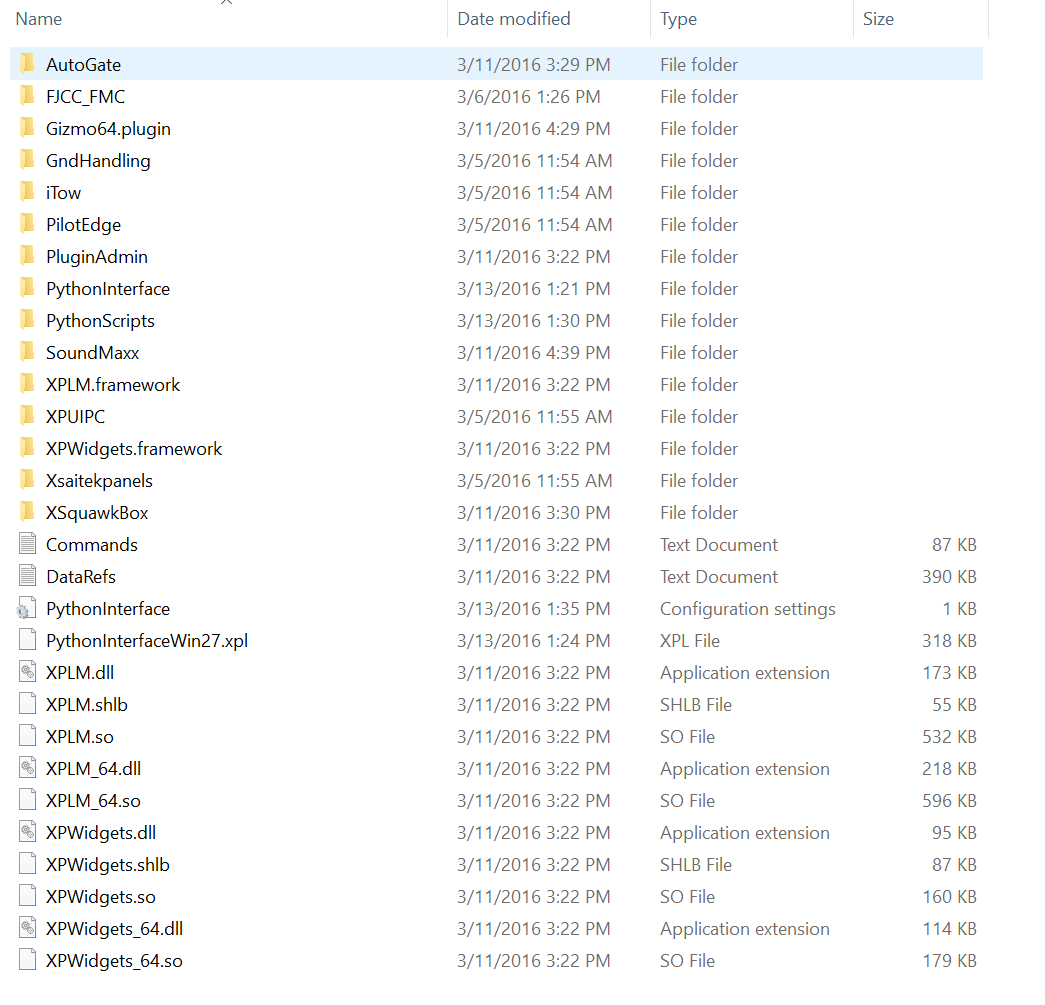Viewport: 1045px width, 1005px height.
Task: Select the XPWidgets.so file name
Action: [101, 896]
